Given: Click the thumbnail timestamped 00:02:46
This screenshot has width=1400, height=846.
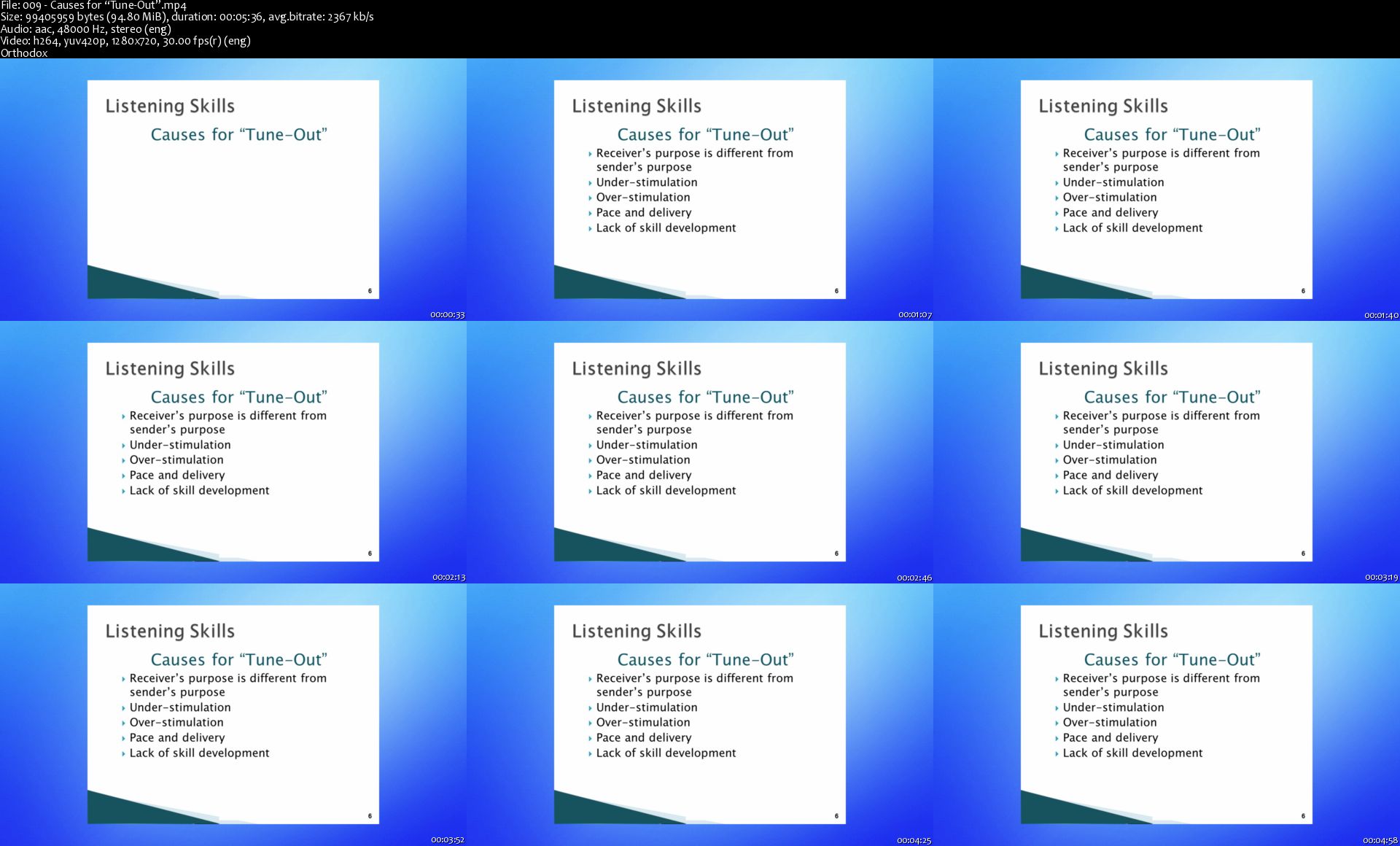Looking at the screenshot, I should coord(700,452).
